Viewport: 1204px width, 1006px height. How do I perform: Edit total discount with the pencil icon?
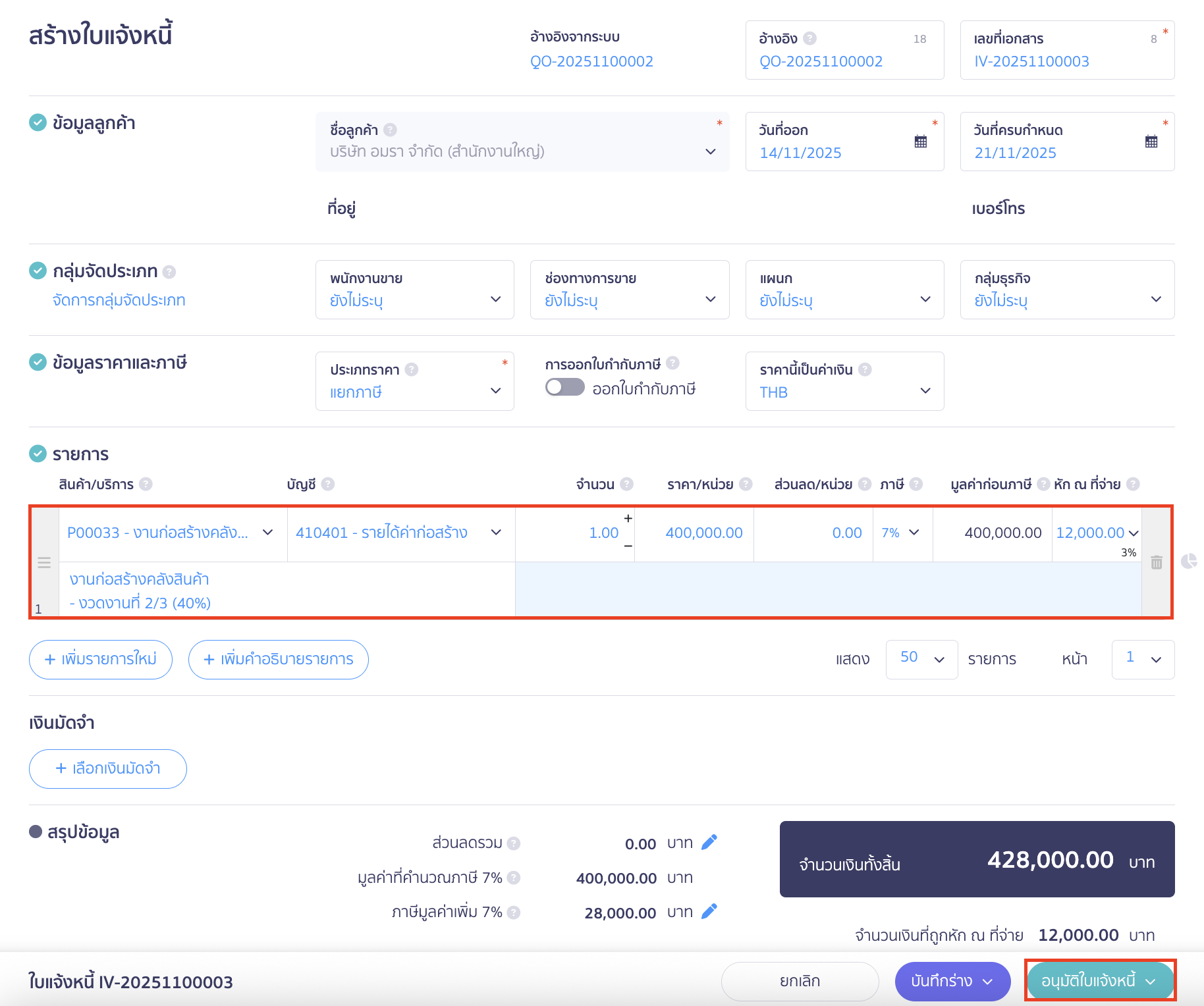coord(709,843)
